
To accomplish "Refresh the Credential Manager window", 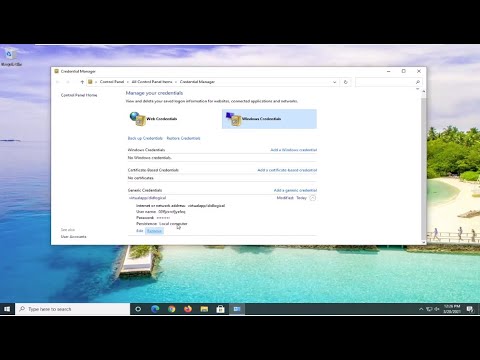I will click(x=346, y=82).
